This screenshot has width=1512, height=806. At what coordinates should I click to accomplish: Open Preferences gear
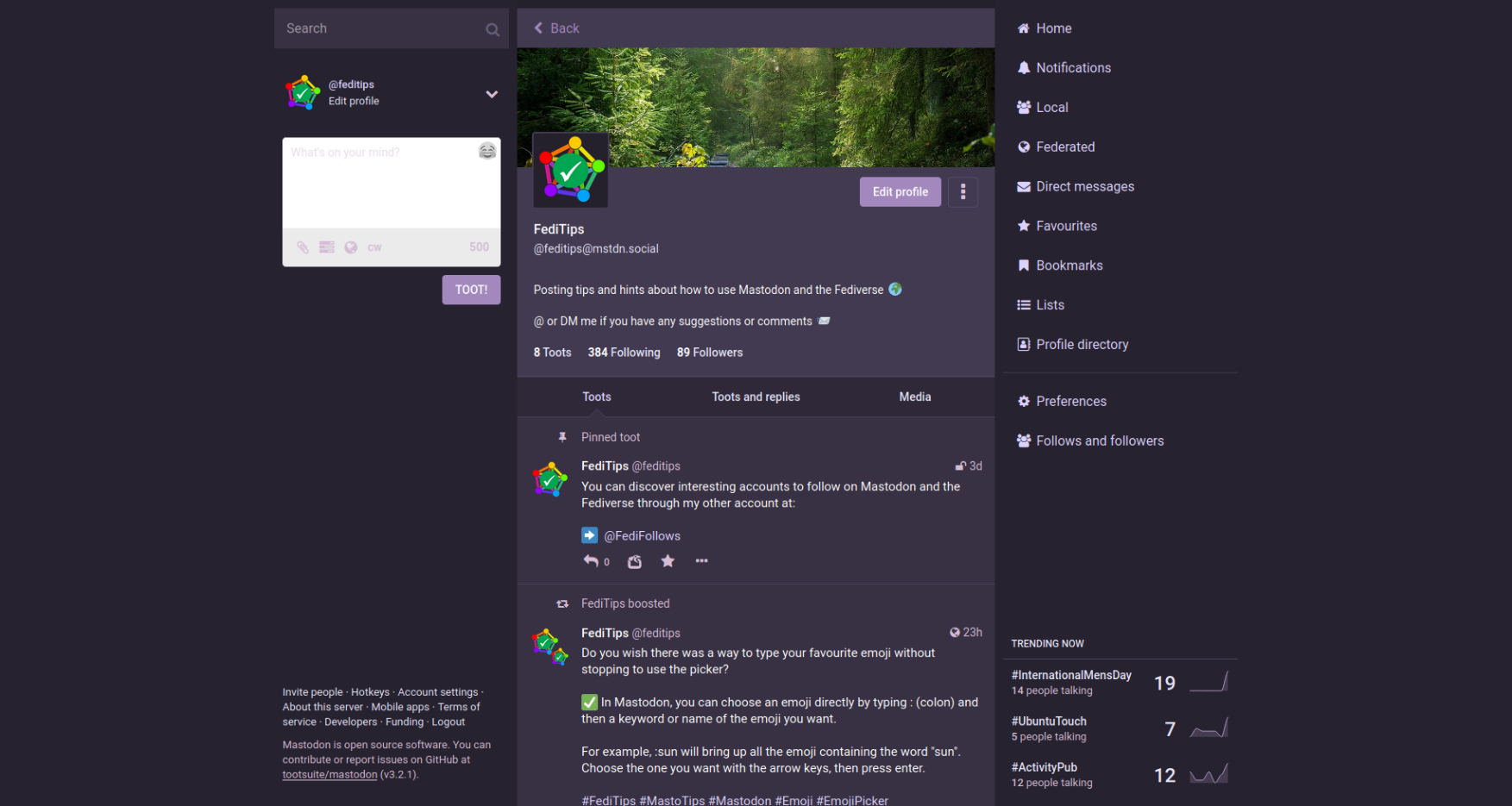click(x=1062, y=402)
